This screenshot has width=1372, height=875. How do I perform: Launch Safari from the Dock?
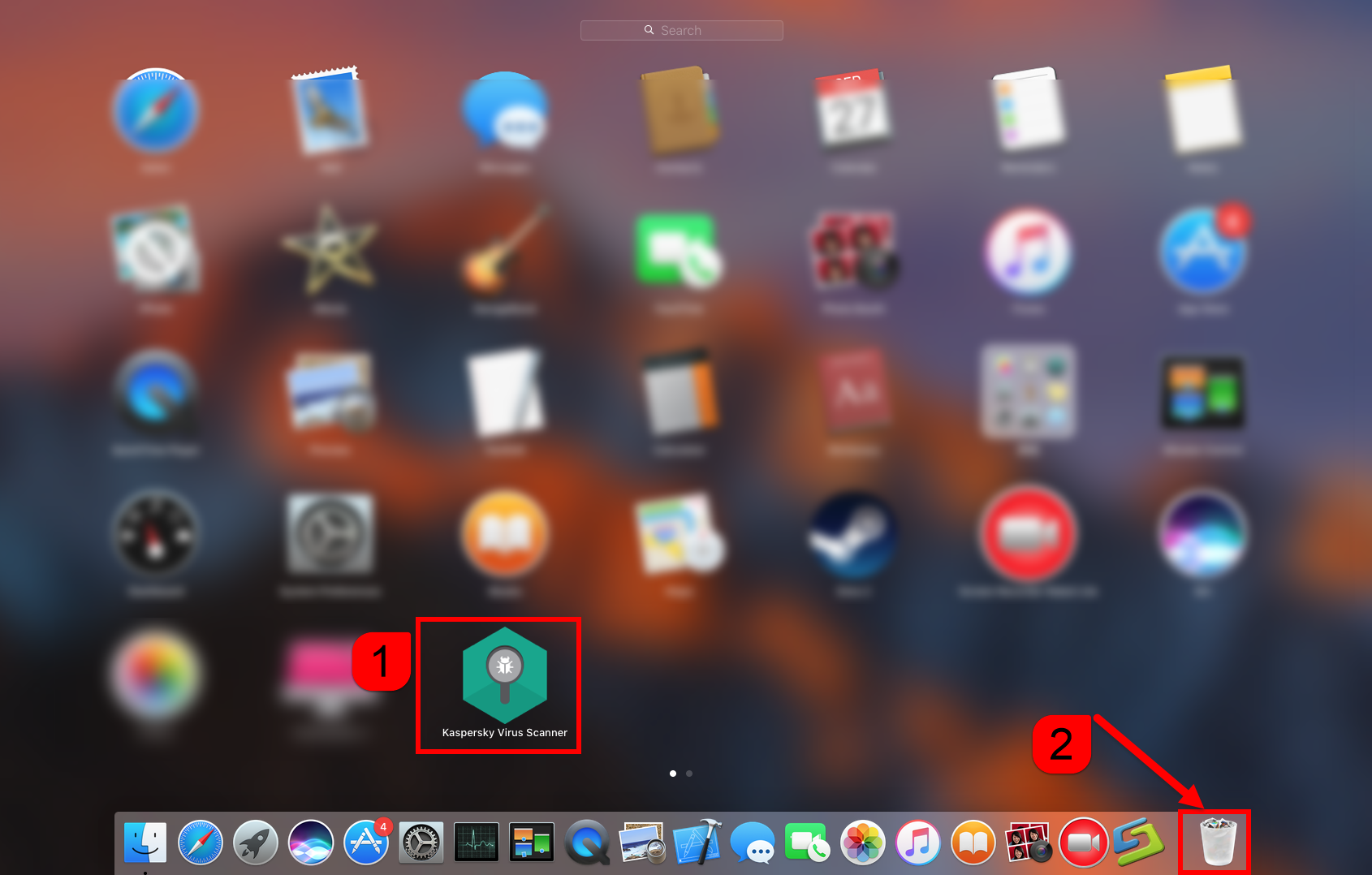click(x=200, y=843)
